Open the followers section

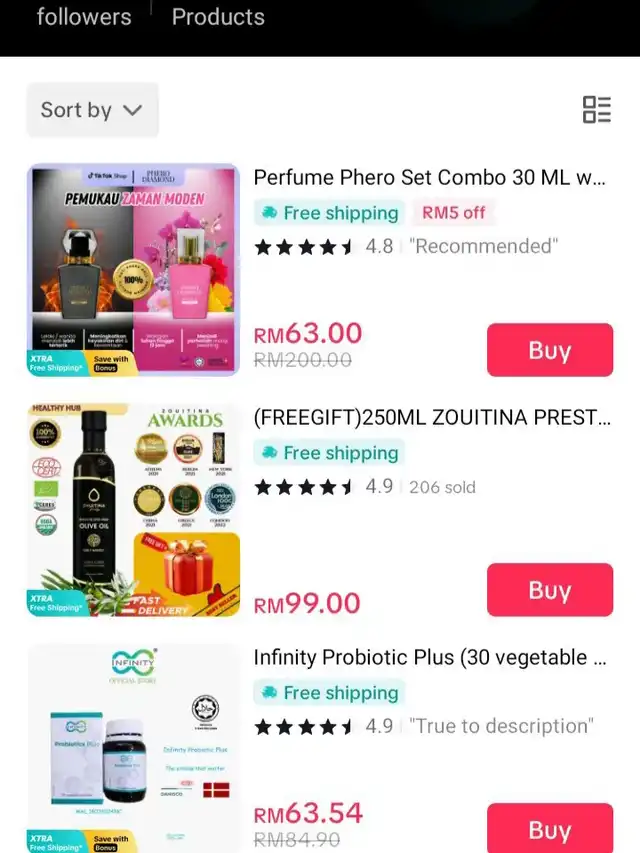pos(84,17)
